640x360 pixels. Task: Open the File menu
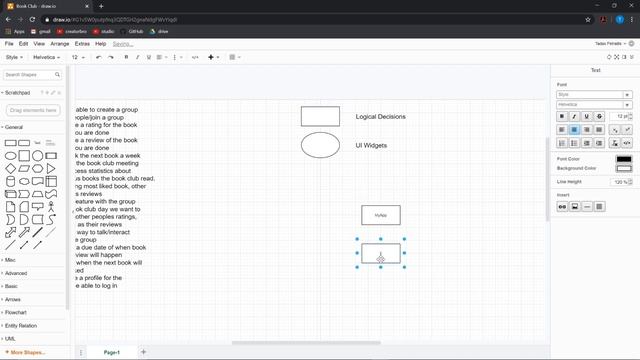point(9,44)
